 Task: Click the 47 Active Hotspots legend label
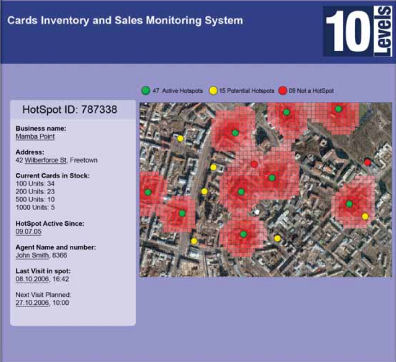pyautogui.click(x=178, y=91)
